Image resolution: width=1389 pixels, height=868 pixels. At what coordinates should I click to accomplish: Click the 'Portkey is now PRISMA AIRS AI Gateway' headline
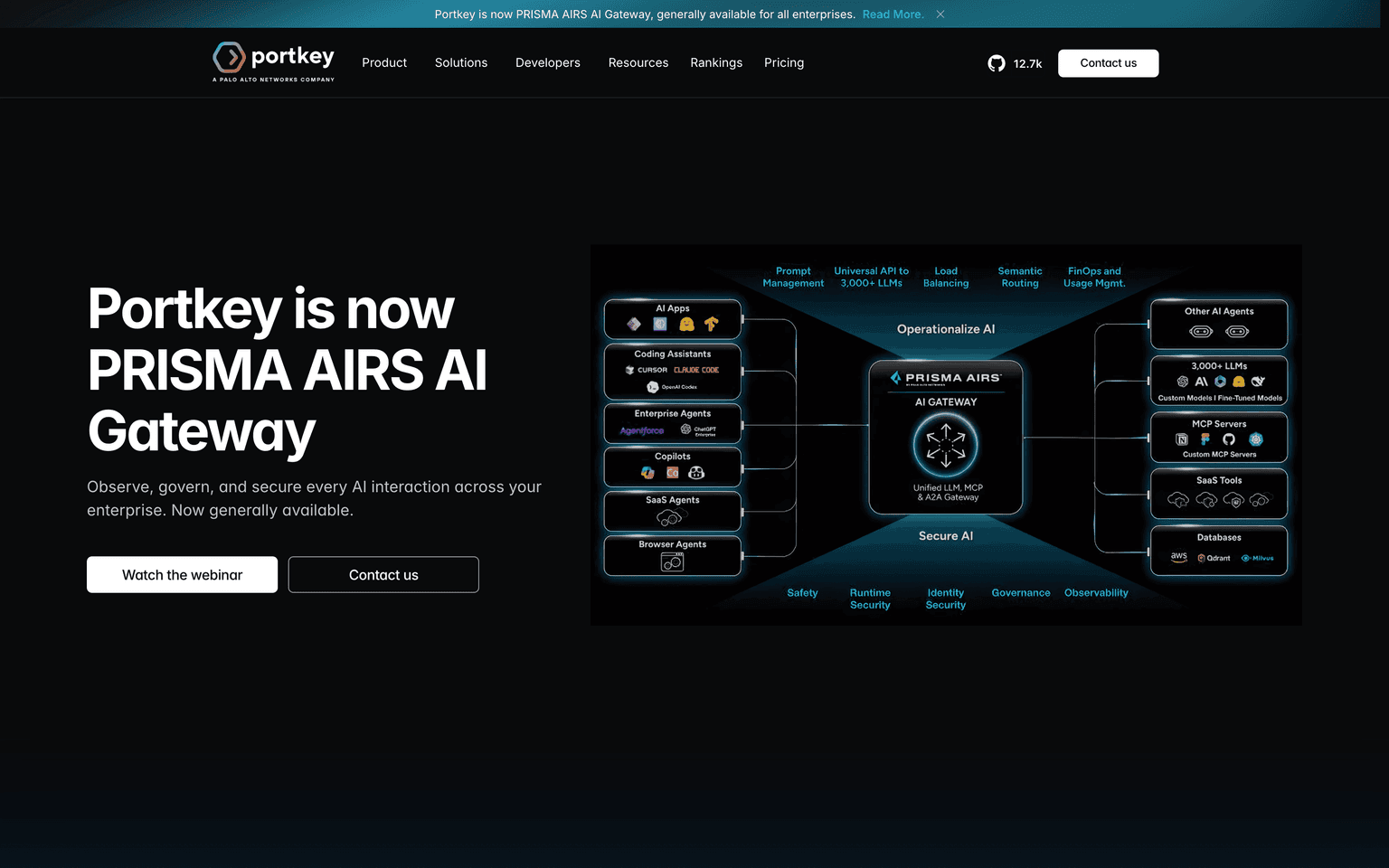(288, 370)
